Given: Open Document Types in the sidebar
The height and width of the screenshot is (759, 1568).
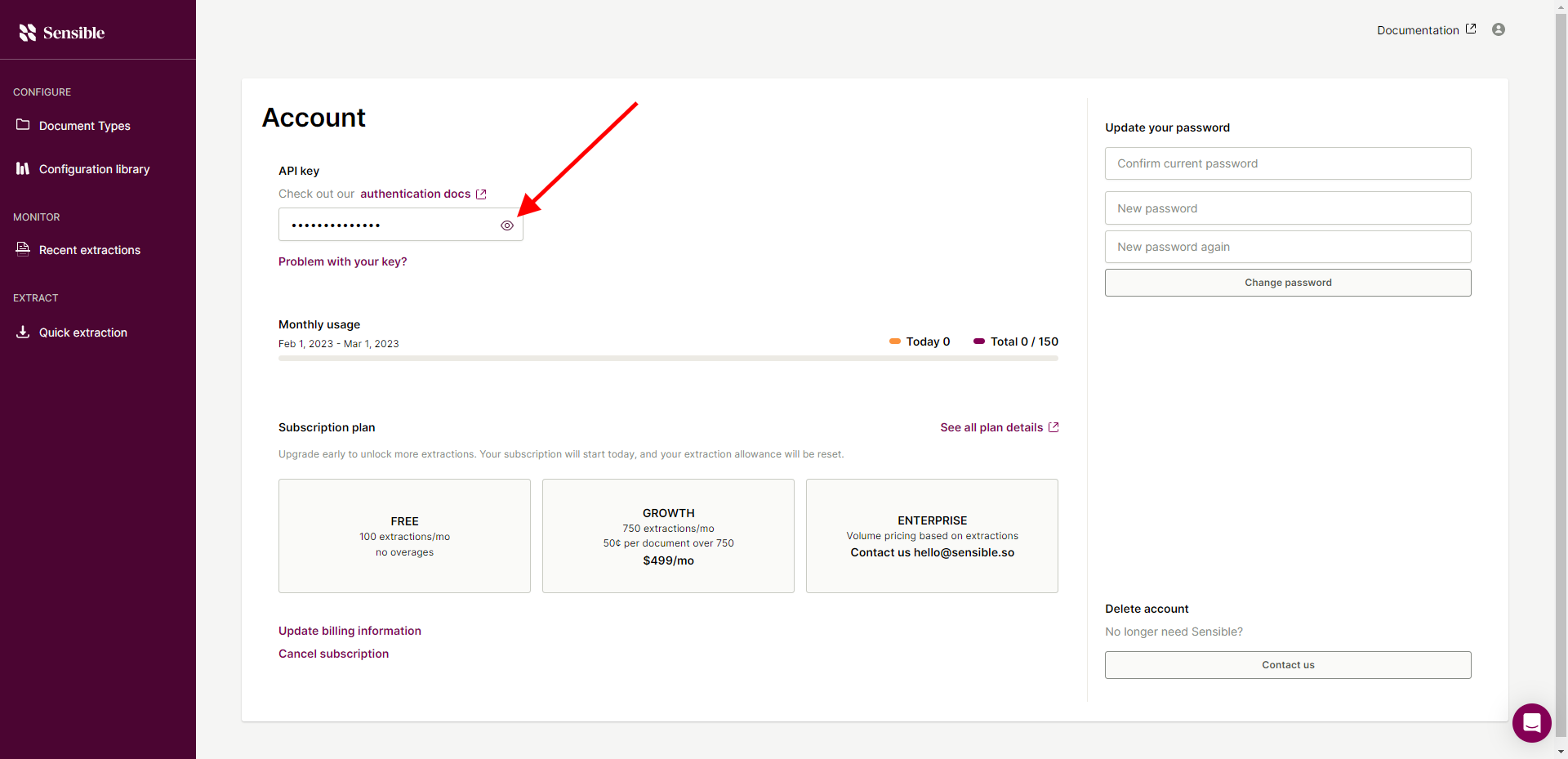Looking at the screenshot, I should tap(85, 126).
